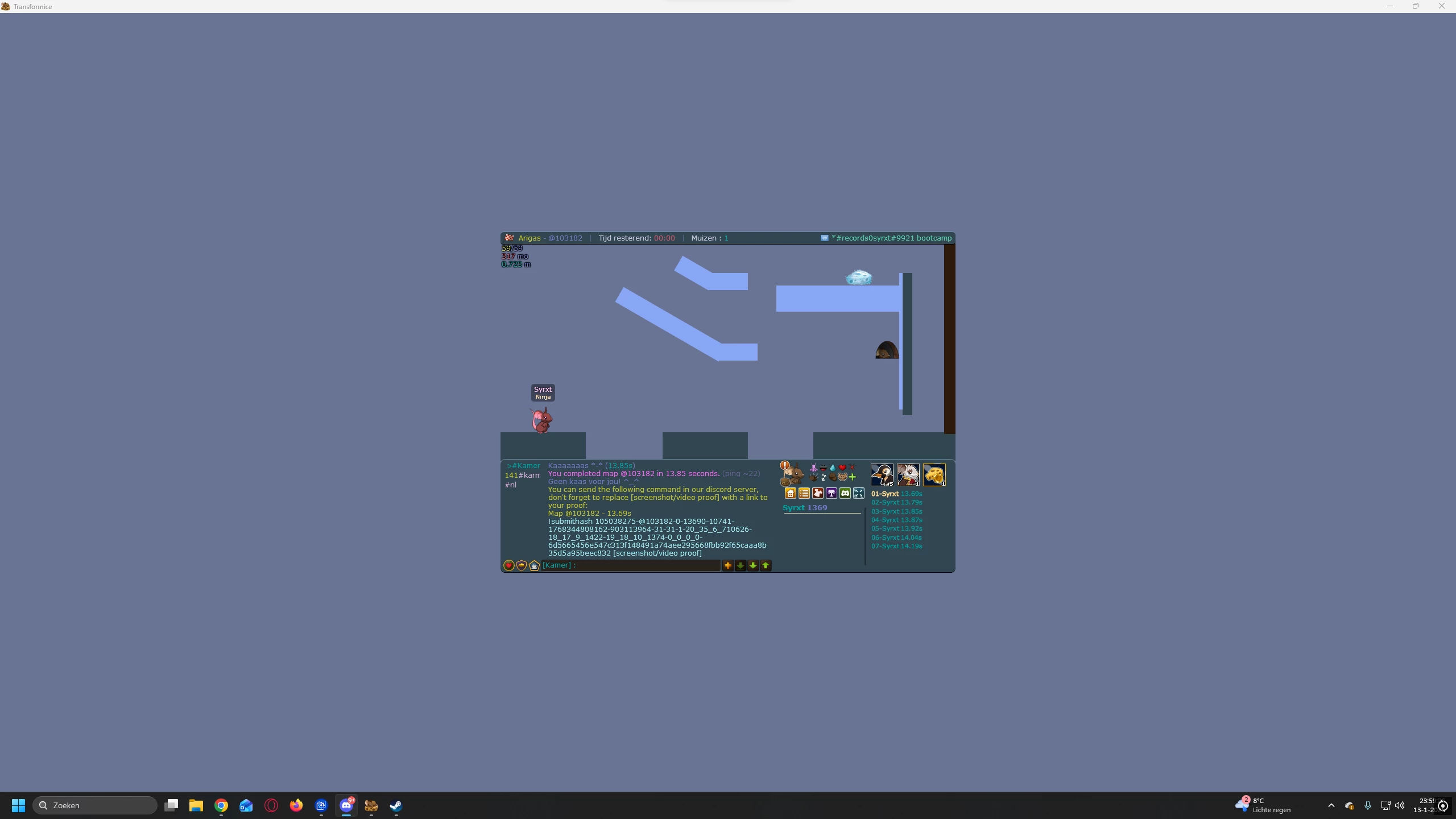Screen dimensions: 1456x819
Task: Click the purple trophy button
Action: tap(831, 493)
